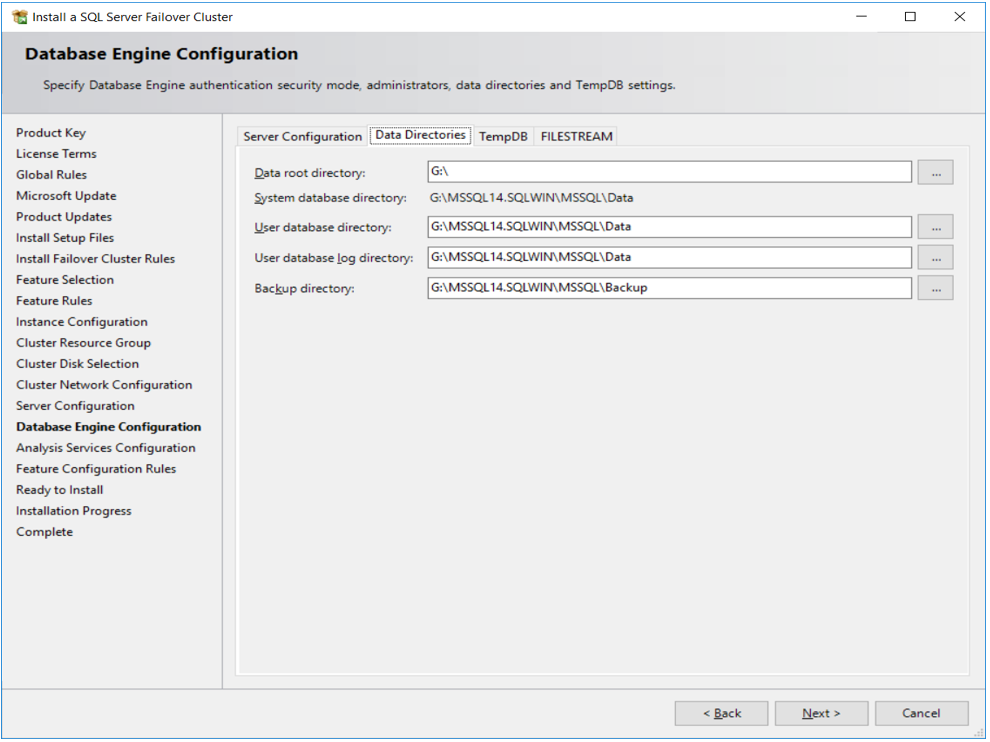Select Install Setup Files step
Image resolution: width=990 pixels, height=742 pixels.
[65, 237]
